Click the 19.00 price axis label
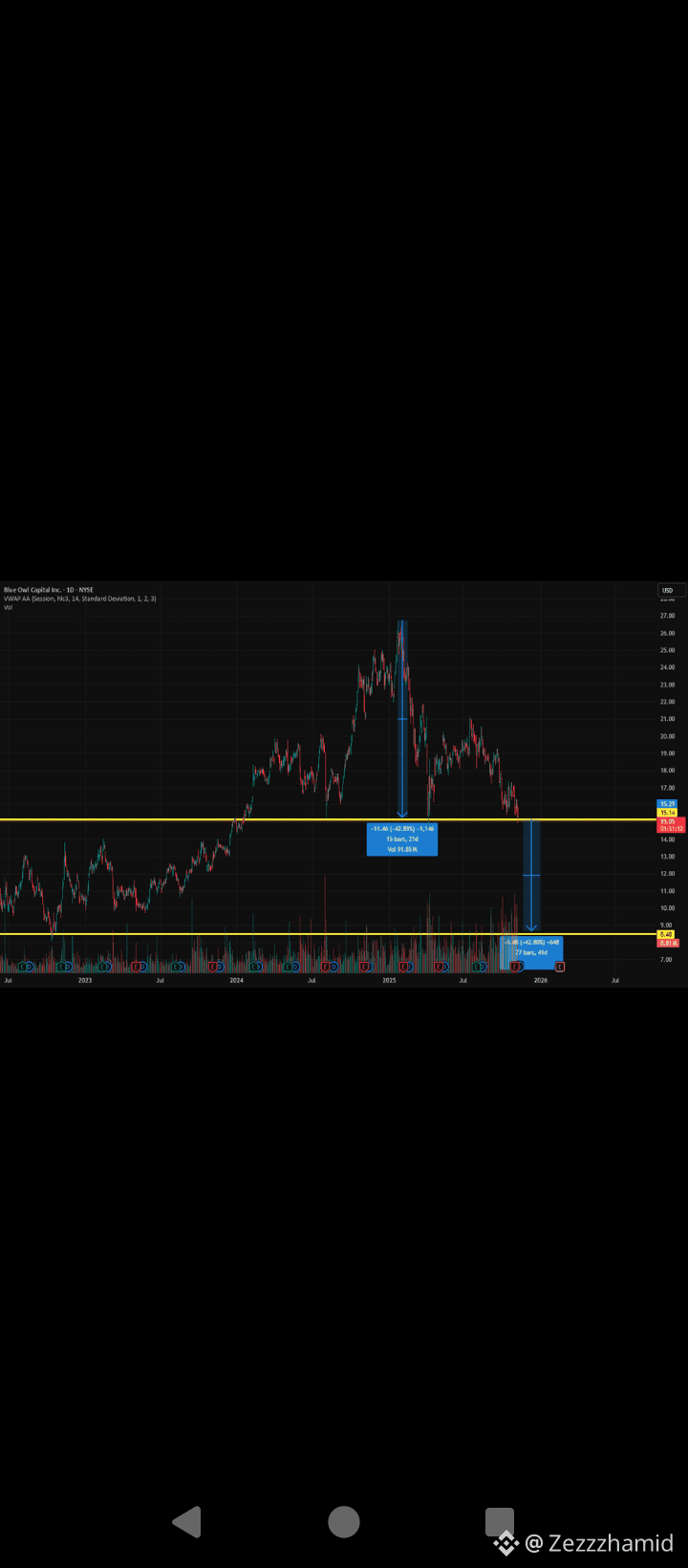This screenshot has height=1568, width=688. click(x=667, y=753)
